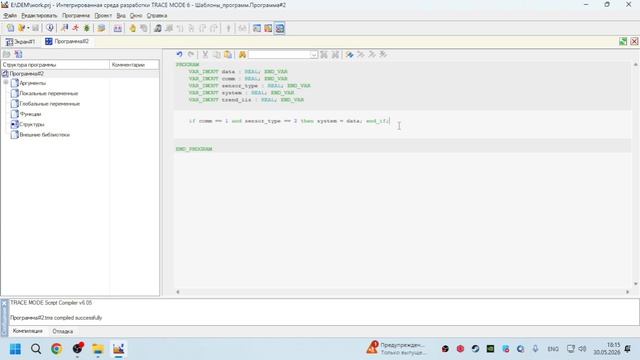The height and width of the screenshot is (360, 640).
Task: Open File Explorer from the taskbar
Action: tap(98, 349)
